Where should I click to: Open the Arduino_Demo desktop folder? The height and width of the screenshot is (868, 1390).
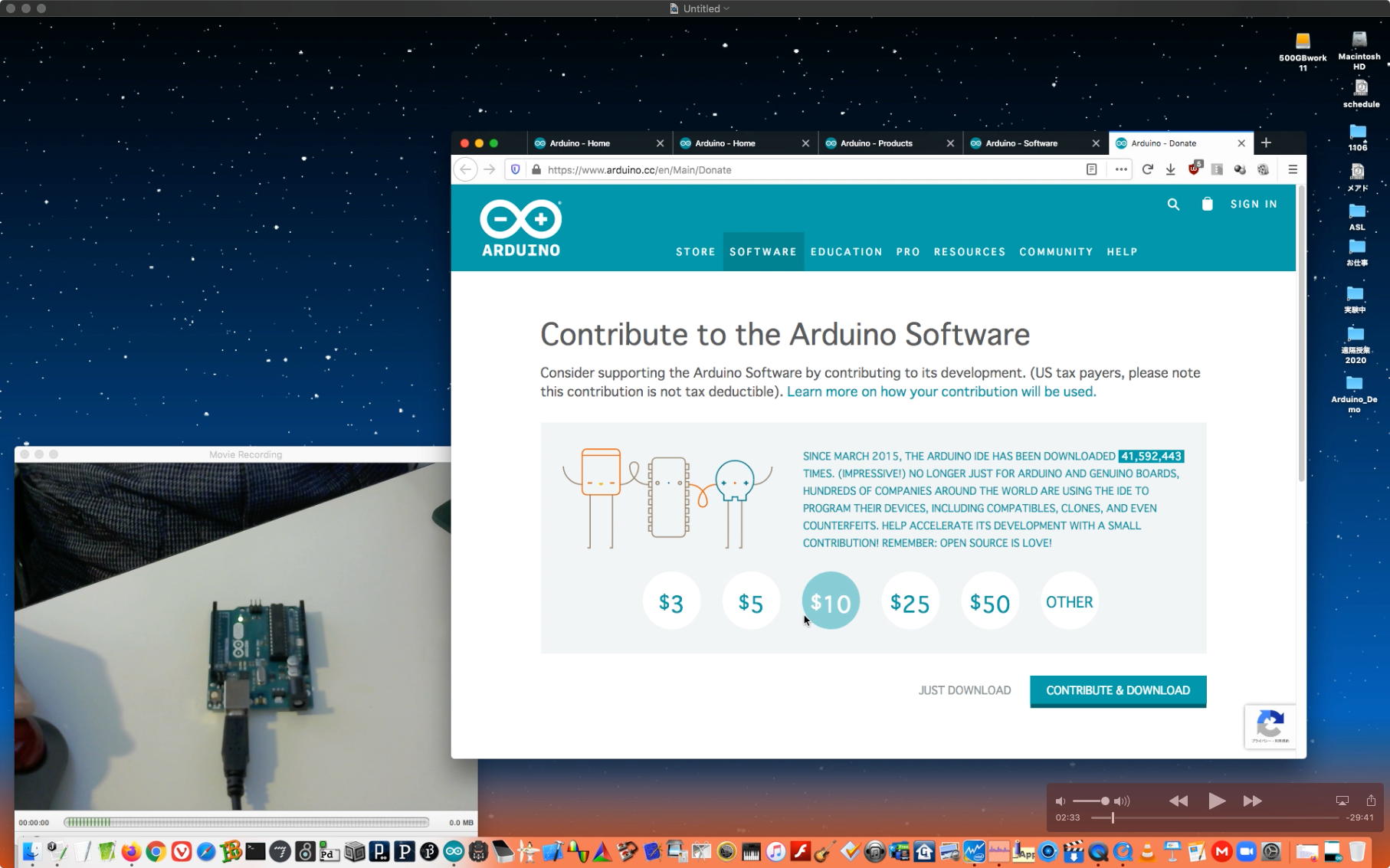pos(1355,394)
